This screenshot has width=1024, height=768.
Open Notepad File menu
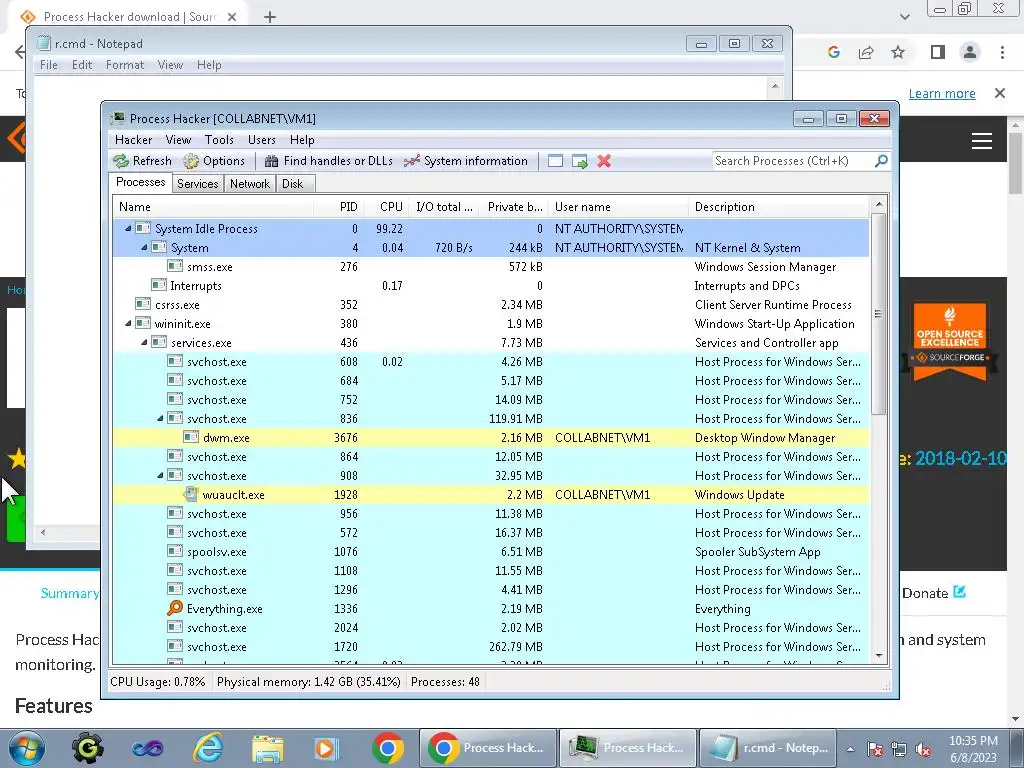48,65
